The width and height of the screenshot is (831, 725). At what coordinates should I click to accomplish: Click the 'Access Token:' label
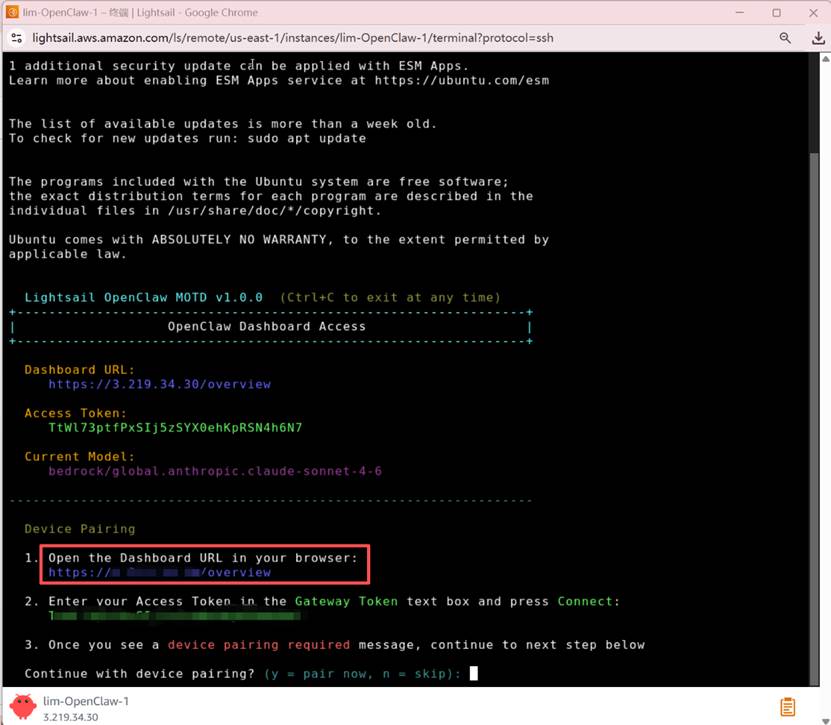pyautogui.click(x=76, y=413)
